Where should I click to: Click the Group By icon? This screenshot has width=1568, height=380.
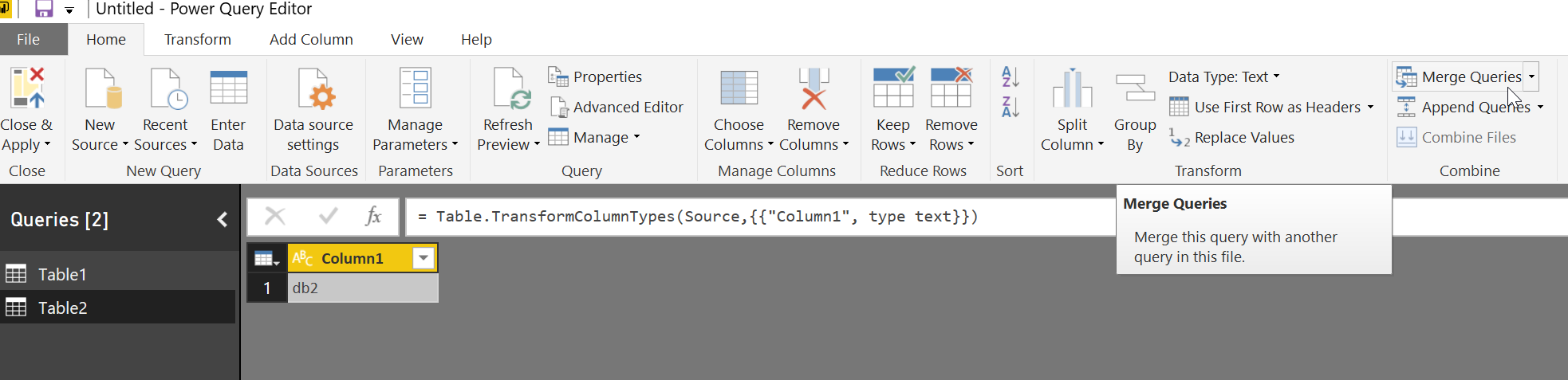pyautogui.click(x=1135, y=88)
